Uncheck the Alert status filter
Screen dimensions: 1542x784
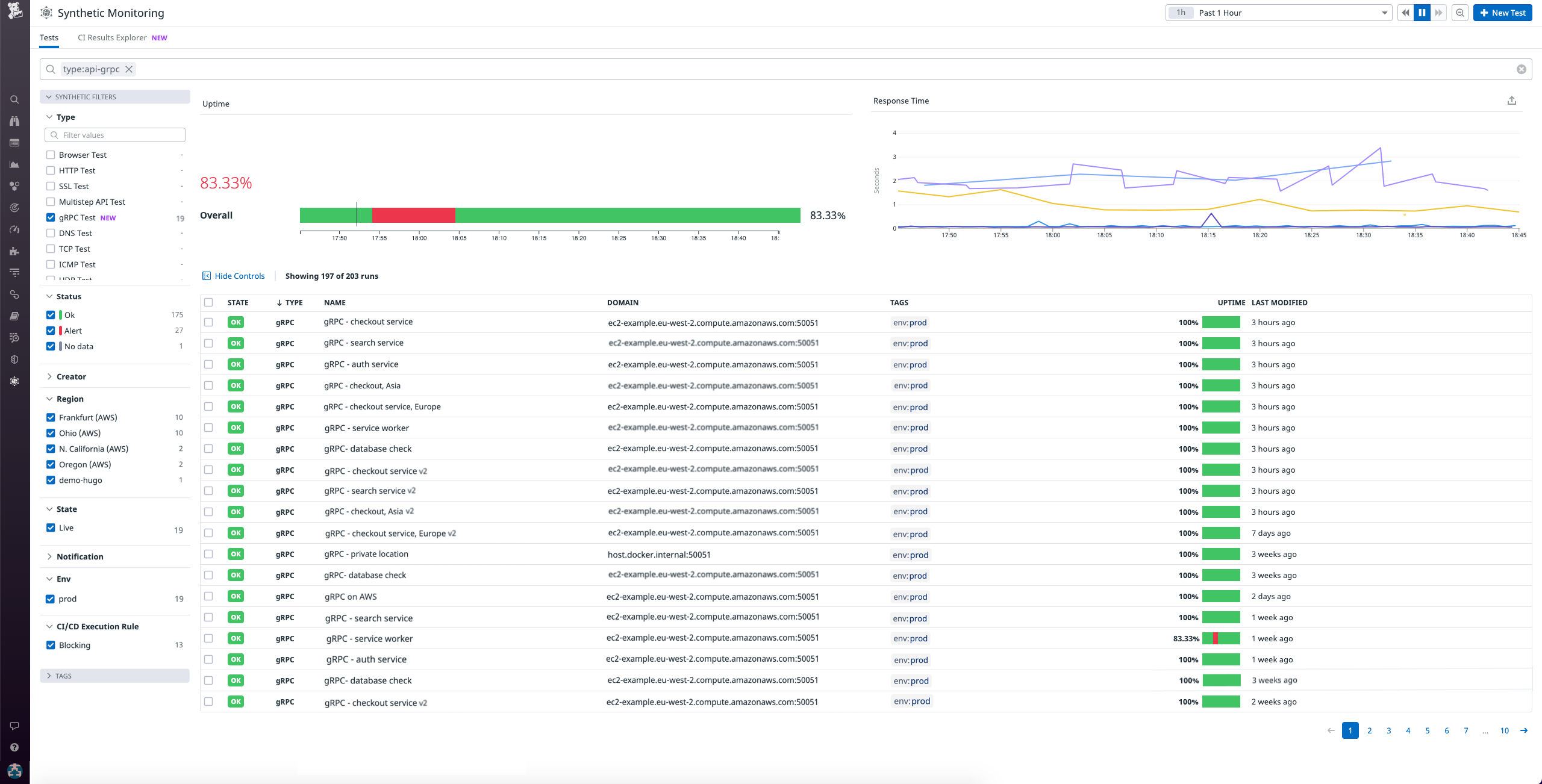[51, 331]
